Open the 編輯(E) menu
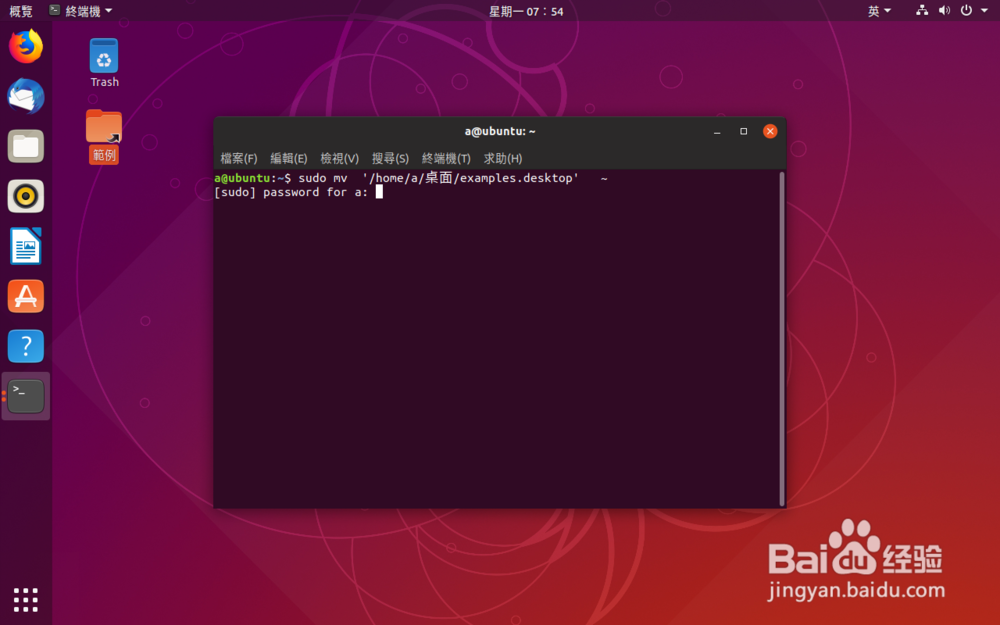This screenshot has width=1000, height=625. coord(288,158)
